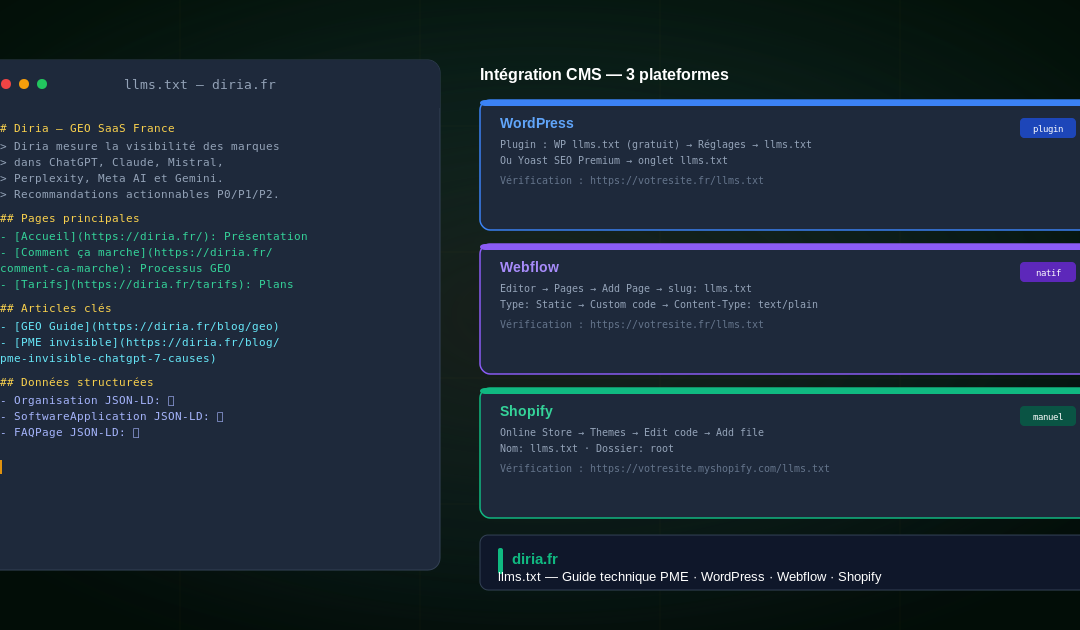Viewport: 1080px width, 630px height.
Task: Click the purple natif badge
Action: (1048, 273)
